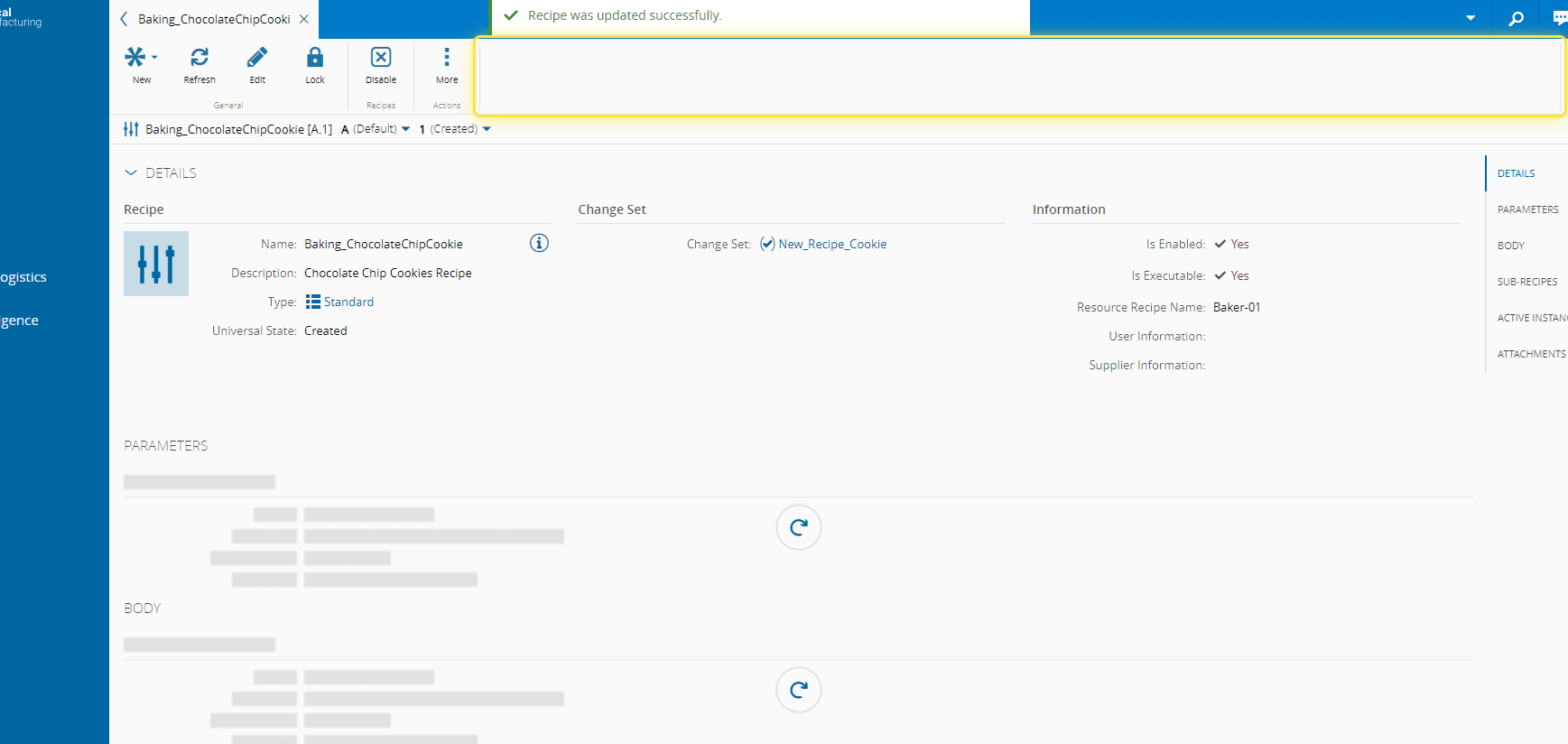1568x744 pixels.
Task: Open the More actions menu
Action: point(447,65)
